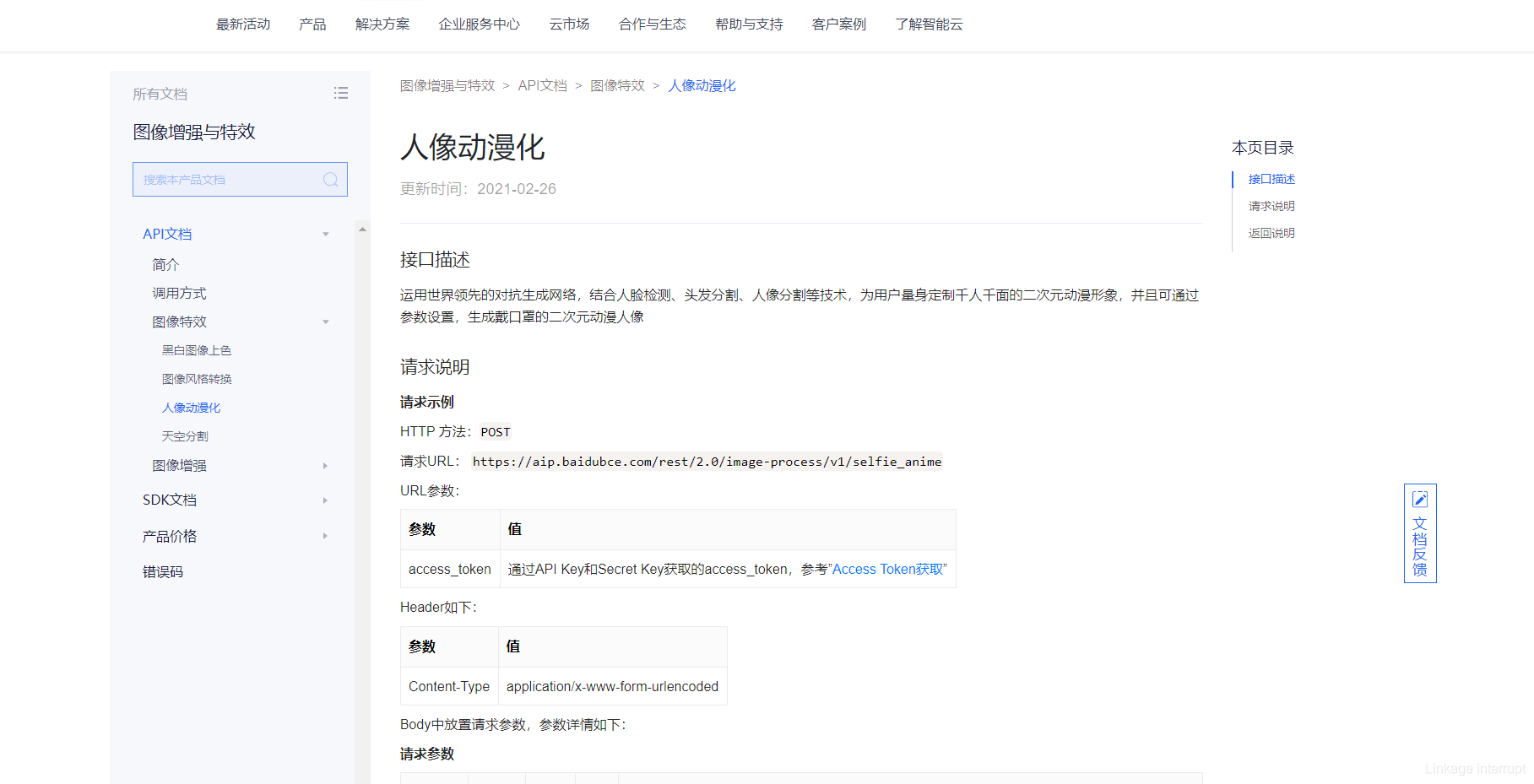
Task: Select 黑白图像上色 in the sidebar
Action: coord(196,349)
